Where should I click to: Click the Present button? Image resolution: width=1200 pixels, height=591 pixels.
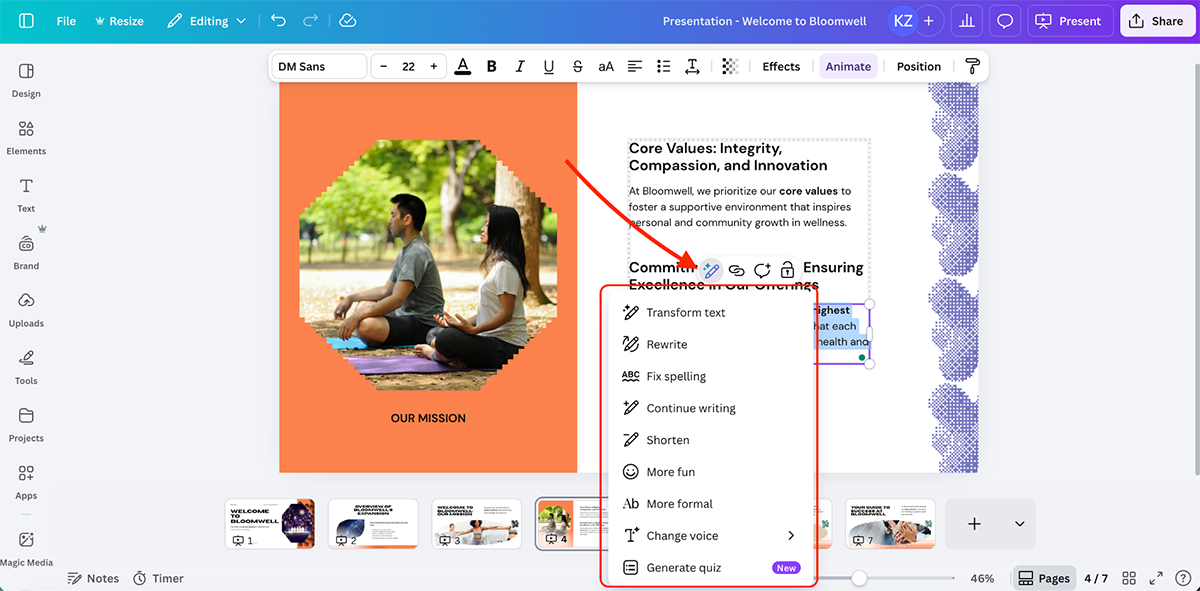1070,20
